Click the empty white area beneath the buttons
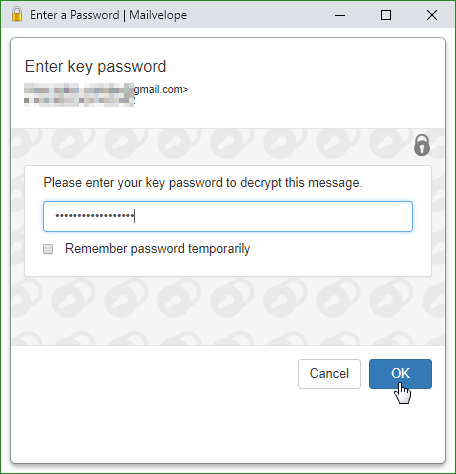Screen dimensions: 456x474 (228, 427)
